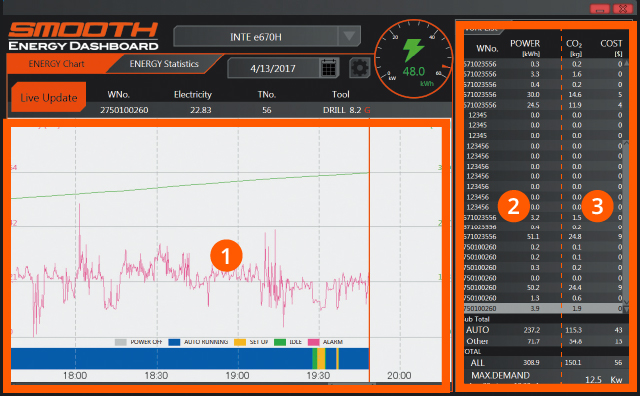Image resolution: width=640 pixels, height=396 pixels.
Task: Open the calendar date picker icon
Action: [329, 68]
